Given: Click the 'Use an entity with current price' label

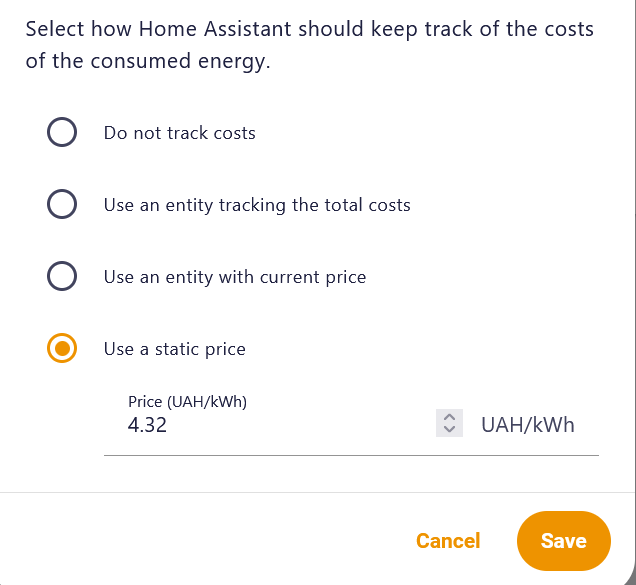Looking at the screenshot, I should (x=235, y=277).
